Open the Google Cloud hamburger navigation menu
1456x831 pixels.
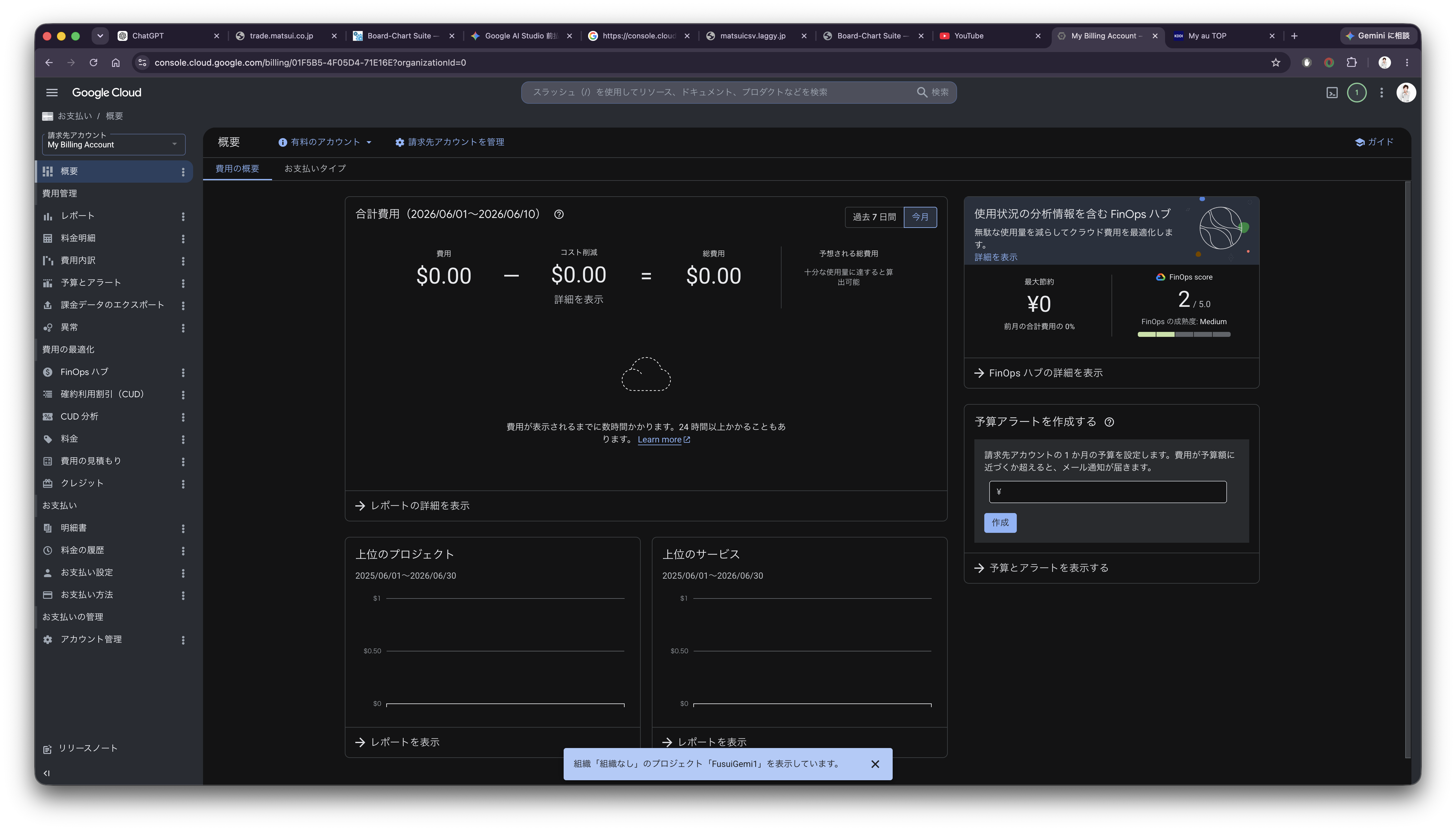pyautogui.click(x=52, y=93)
